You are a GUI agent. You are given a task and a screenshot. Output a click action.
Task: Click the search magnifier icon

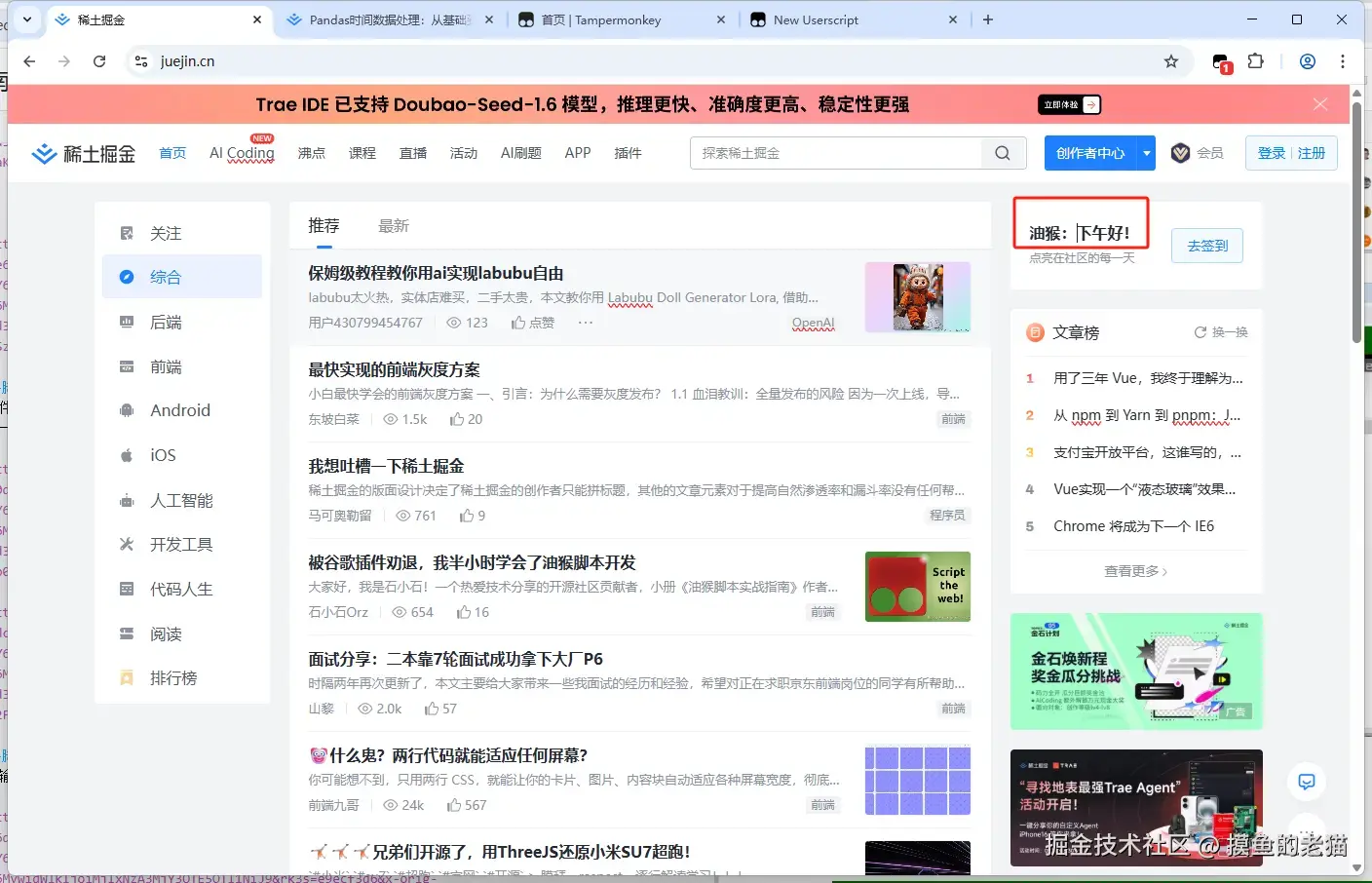[x=1003, y=153]
